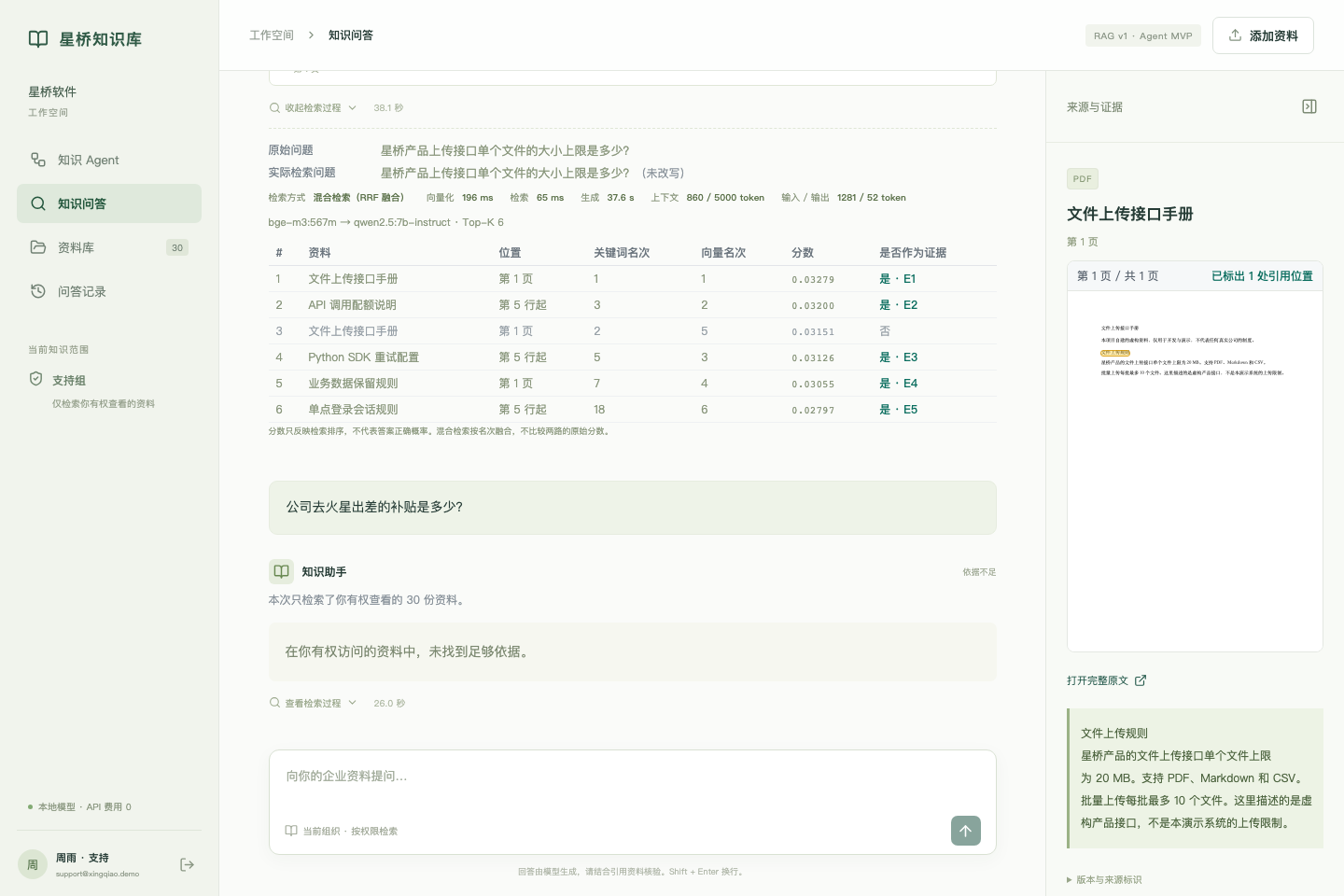The width and height of the screenshot is (1344, 896).
Task: Collapse the 来源与证据 panel
Action: [x=1309, y=106]
